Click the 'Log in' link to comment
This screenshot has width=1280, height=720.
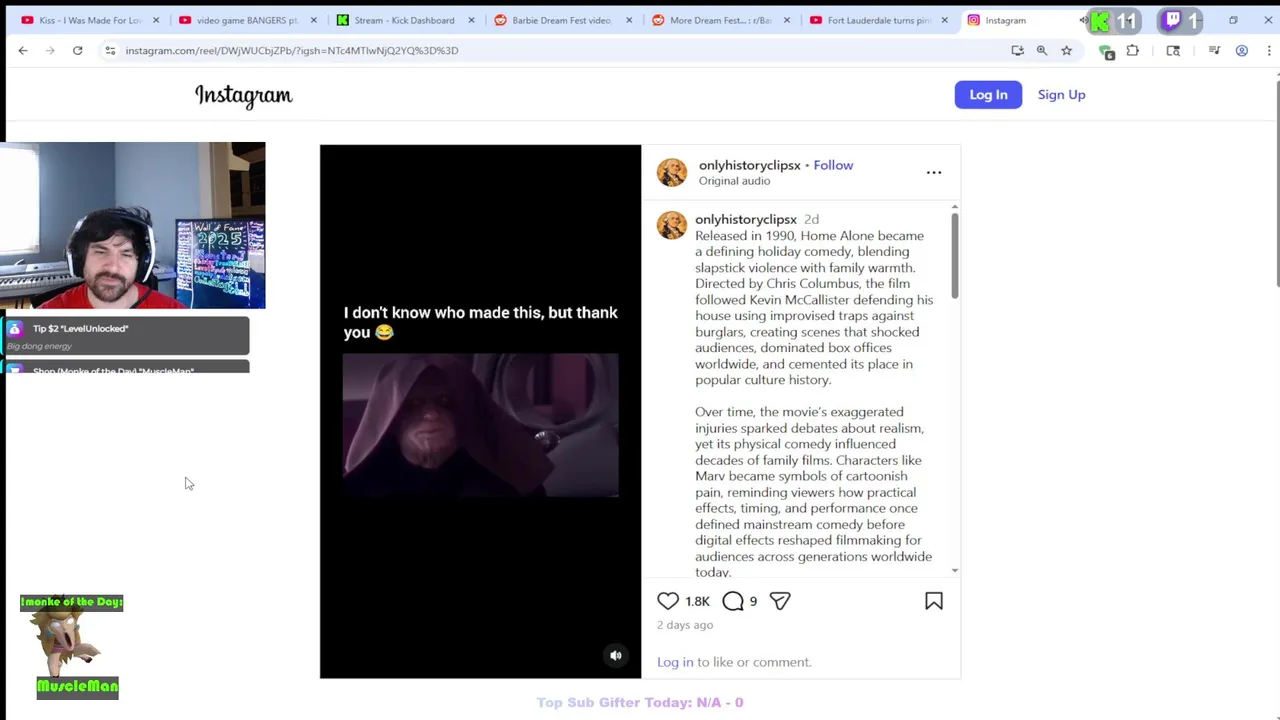(675, 662)
